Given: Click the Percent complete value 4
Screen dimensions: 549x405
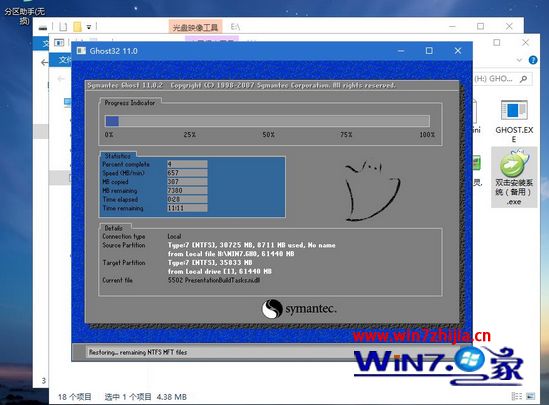Looking at the screenshot, I should pos(187,164).
